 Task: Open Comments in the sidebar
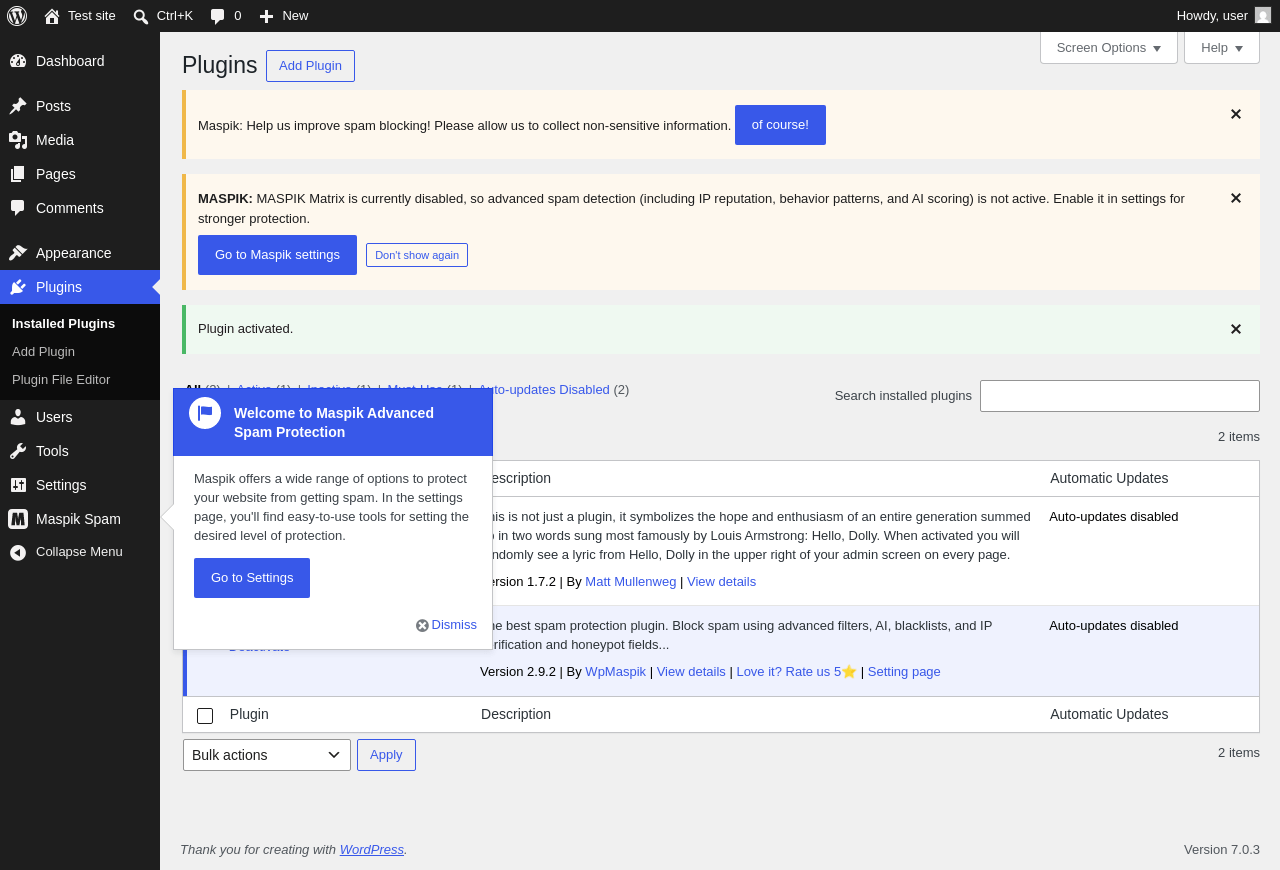80,208
